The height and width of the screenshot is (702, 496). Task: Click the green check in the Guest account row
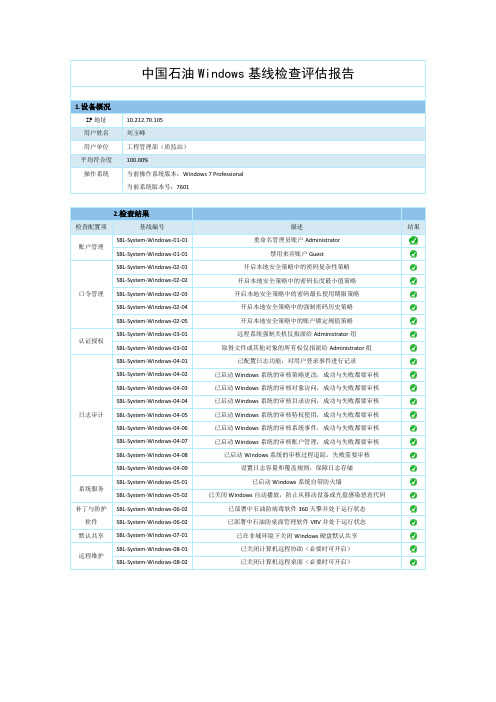pyautogui.click(x=413, y=254)
